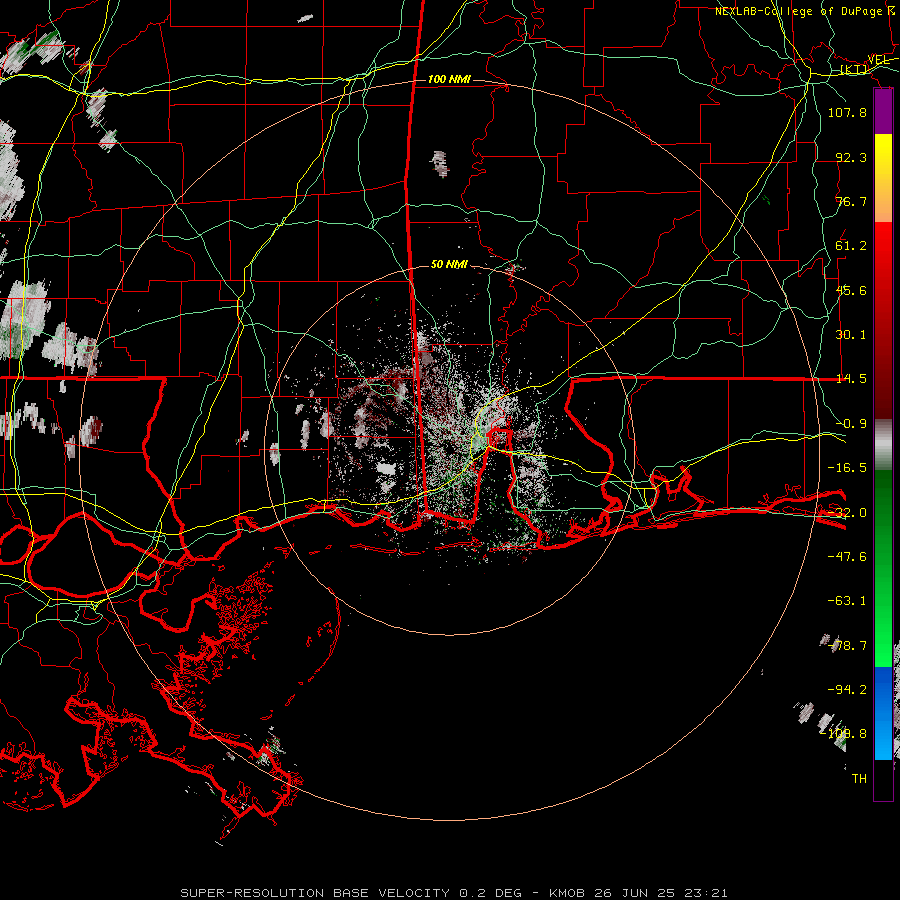
Task: Click the 14.5 velocity scale value
Action: [x=851, y=379]
